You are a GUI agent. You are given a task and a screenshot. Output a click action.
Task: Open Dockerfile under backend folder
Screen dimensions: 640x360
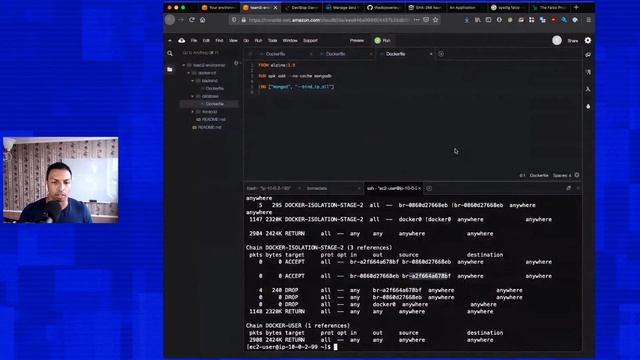coord(214,89)
